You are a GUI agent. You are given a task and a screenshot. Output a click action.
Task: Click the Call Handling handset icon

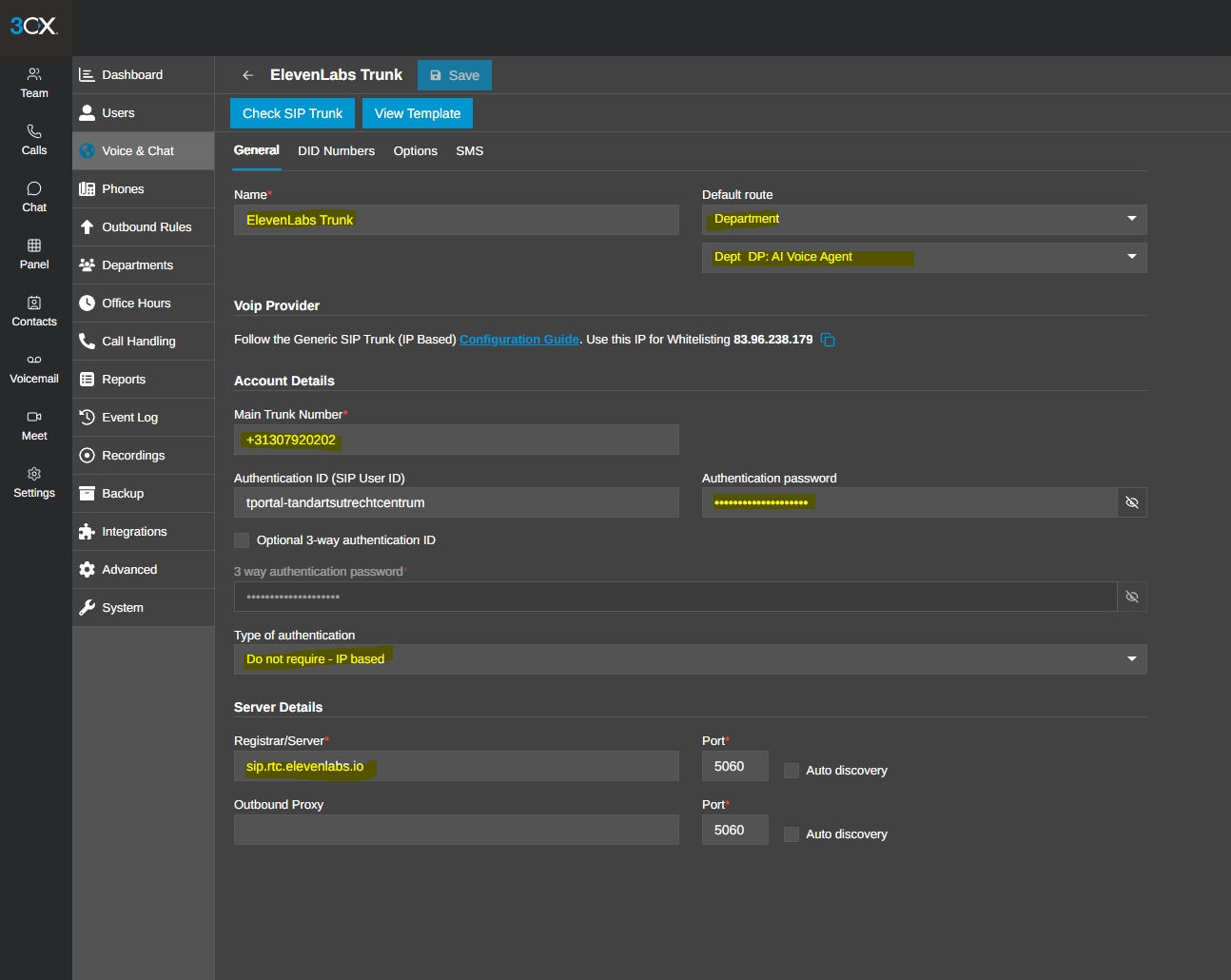(x=87, y=341)
